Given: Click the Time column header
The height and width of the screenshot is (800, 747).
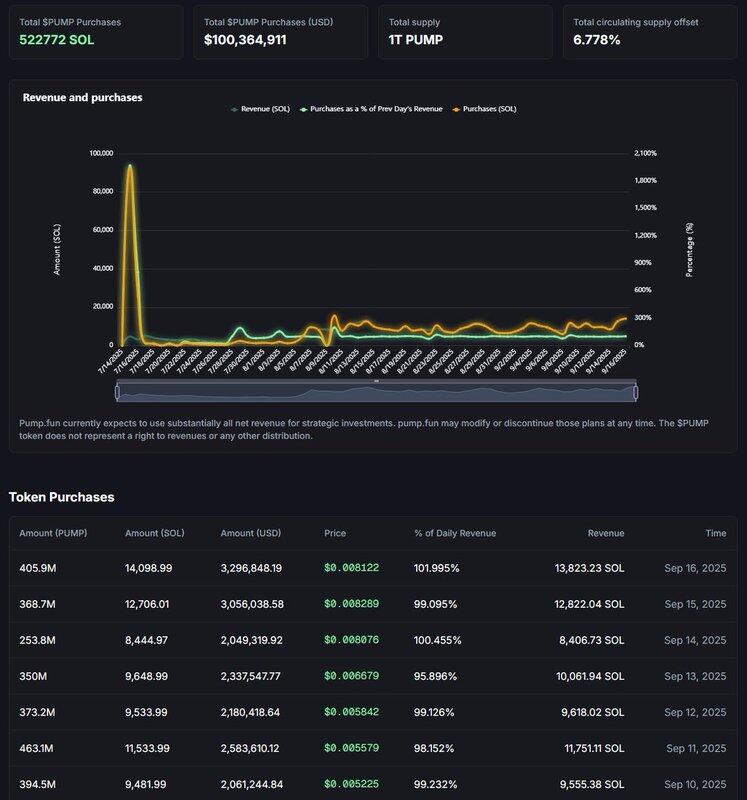Looking at the screenshot, I should (716, 533).
